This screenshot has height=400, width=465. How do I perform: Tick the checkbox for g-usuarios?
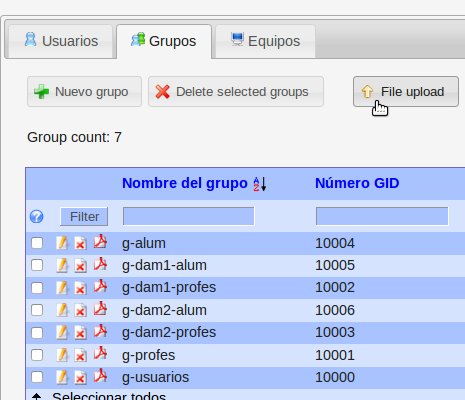coord(37,377)
